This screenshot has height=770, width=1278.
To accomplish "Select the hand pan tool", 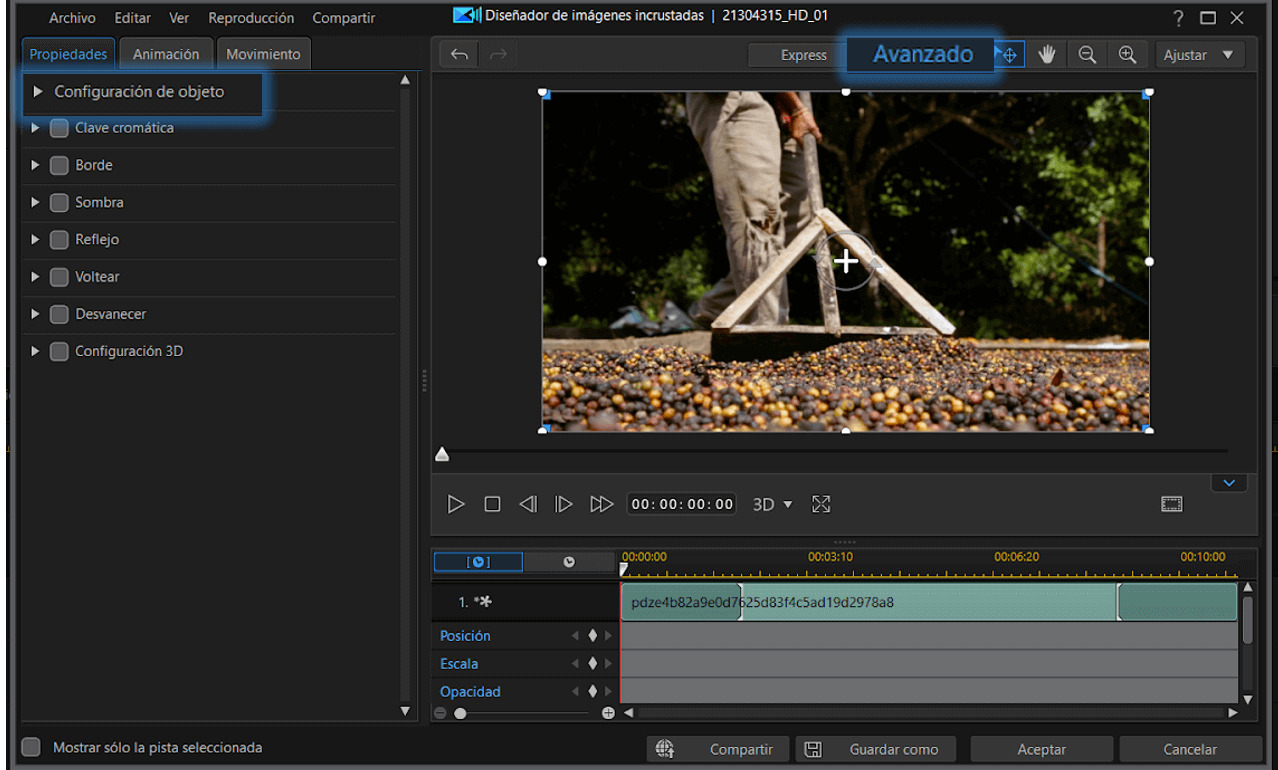I will pyautogui.click(x=1047, y=55).
